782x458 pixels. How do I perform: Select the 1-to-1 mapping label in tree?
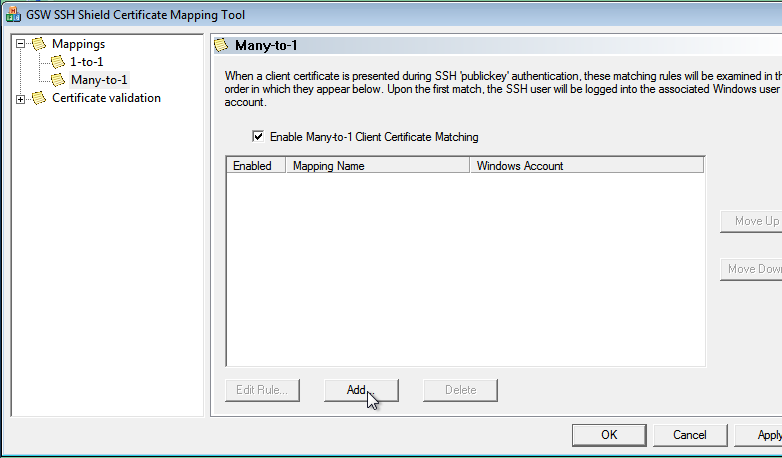[x=86, y=62]
